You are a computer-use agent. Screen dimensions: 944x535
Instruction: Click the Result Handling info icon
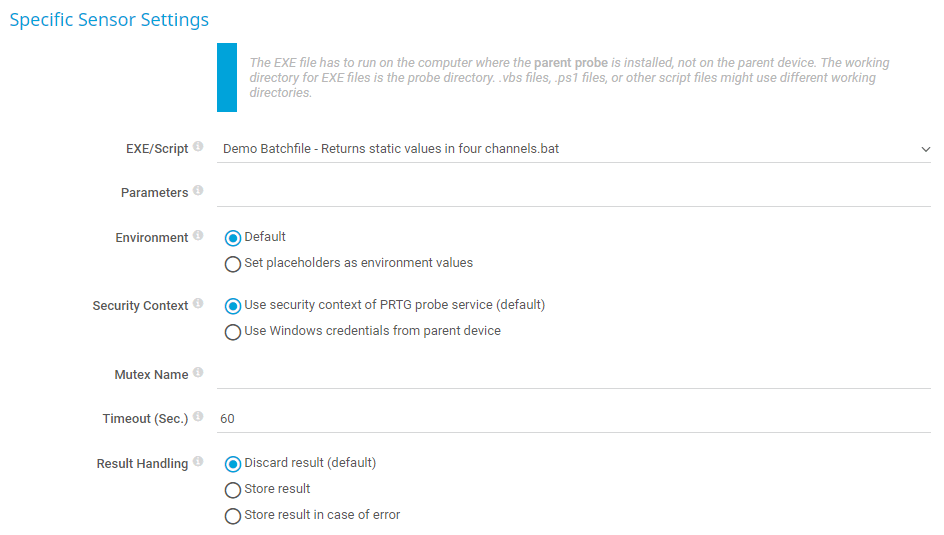[198, 462]
